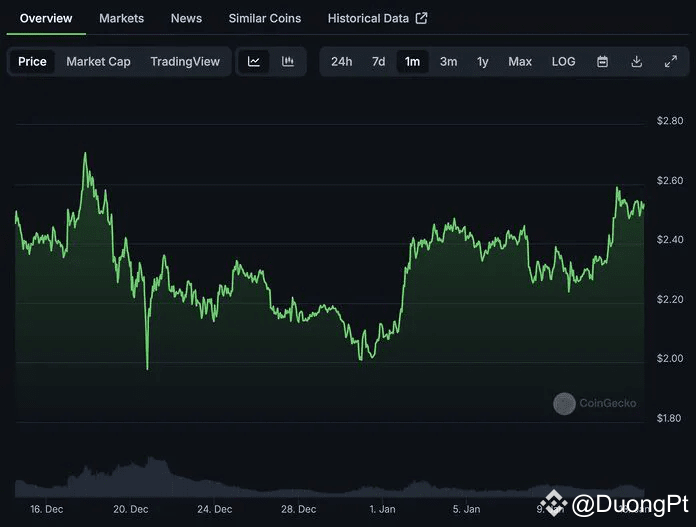Show 1y price history
Screen dimensions: 696x527
(x=482, y=62)
